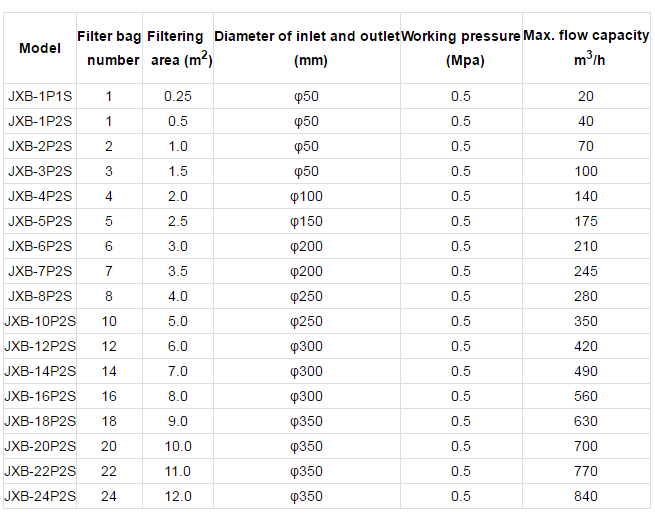Select the 175 flow capacity value
This screenshot has width=655, height=531.
[586, 221]
